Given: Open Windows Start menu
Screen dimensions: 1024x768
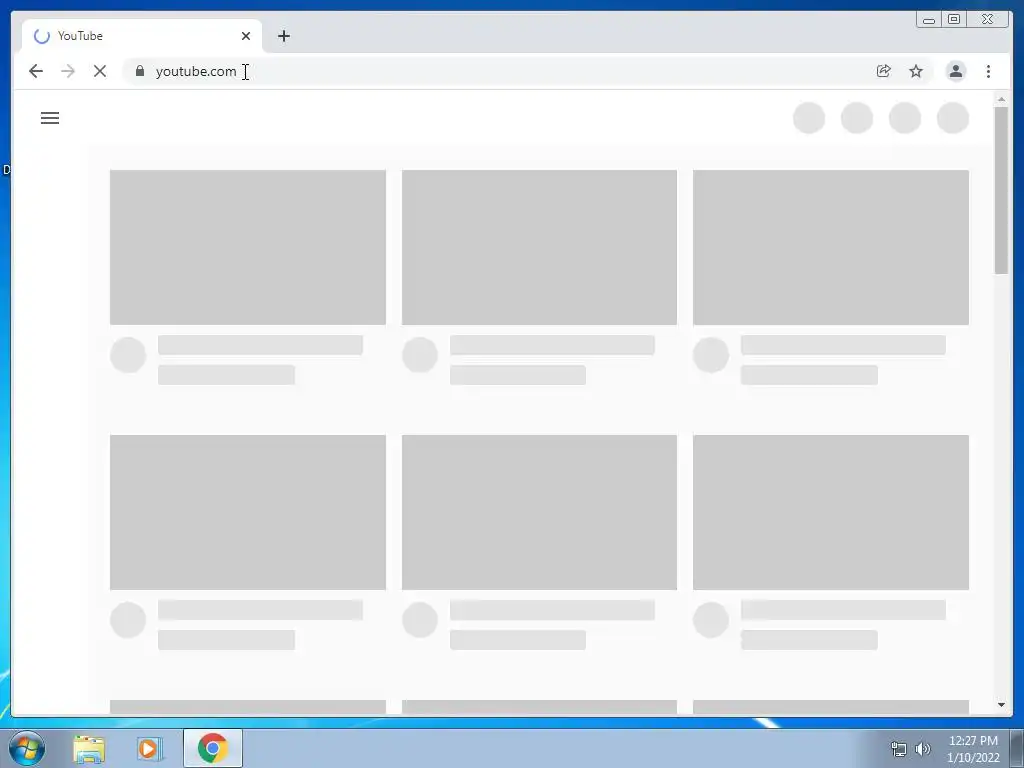Looking at the screenshot, I should click(27, 748).
